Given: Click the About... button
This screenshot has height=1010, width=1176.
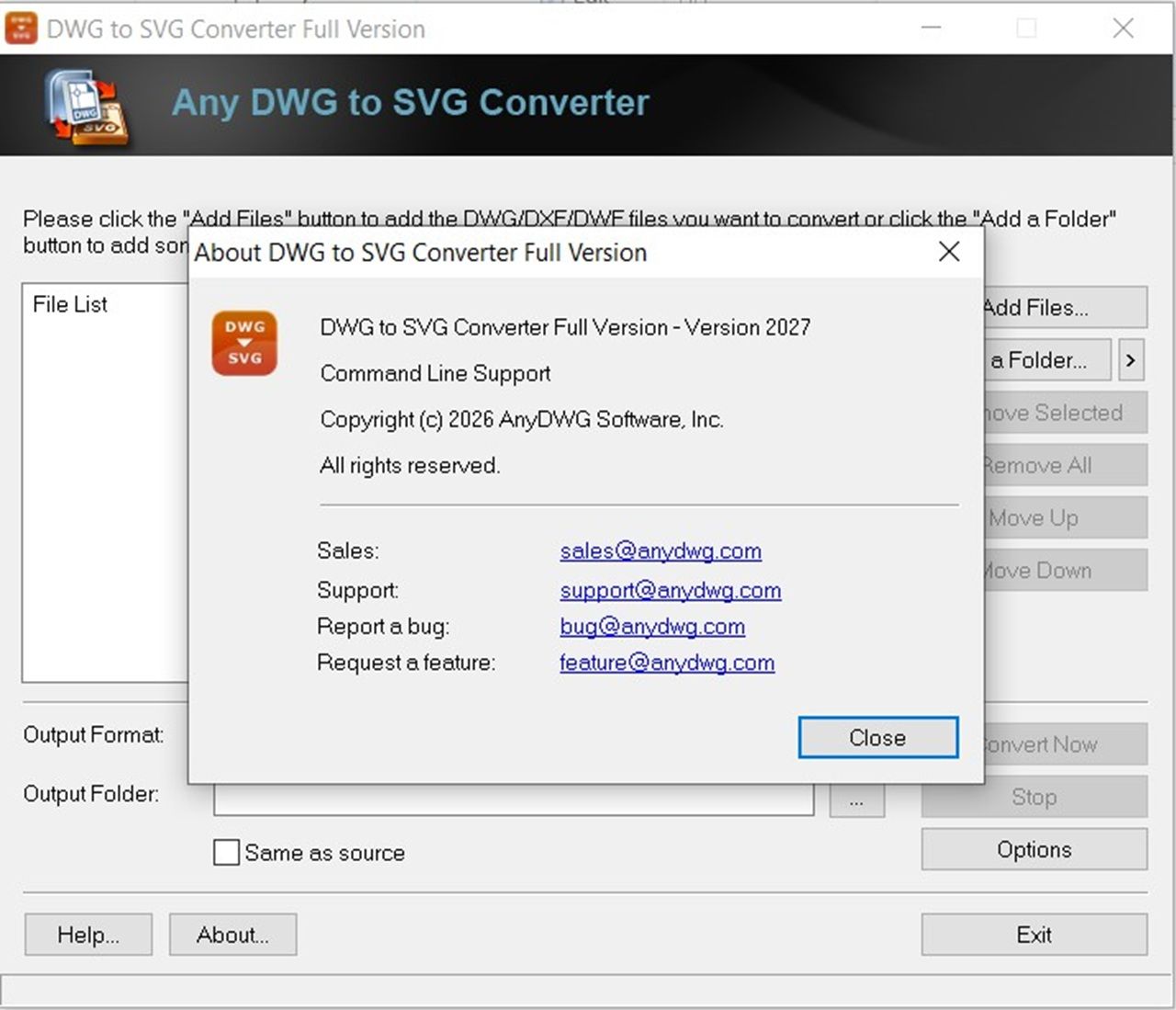Looking at the screenshot, I should pyautogui.click(x=232, y=935).
